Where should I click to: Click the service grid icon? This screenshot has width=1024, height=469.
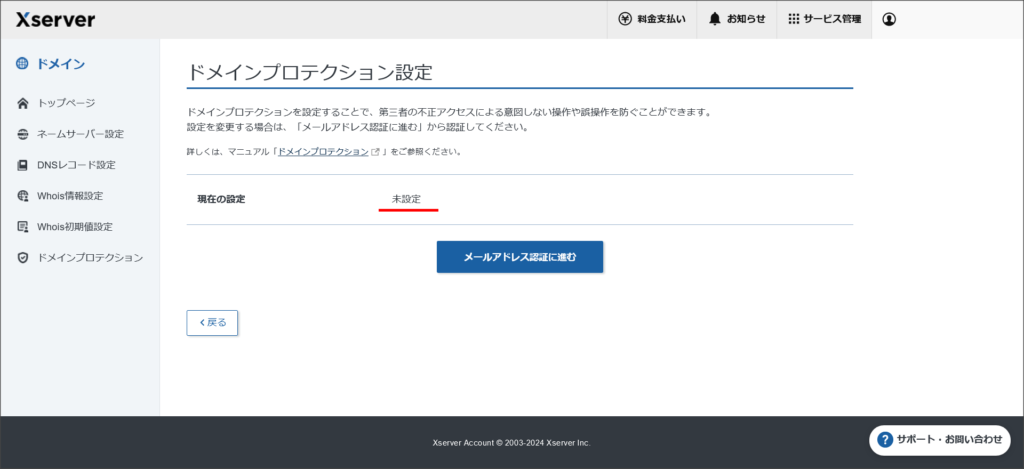(793, 20)
